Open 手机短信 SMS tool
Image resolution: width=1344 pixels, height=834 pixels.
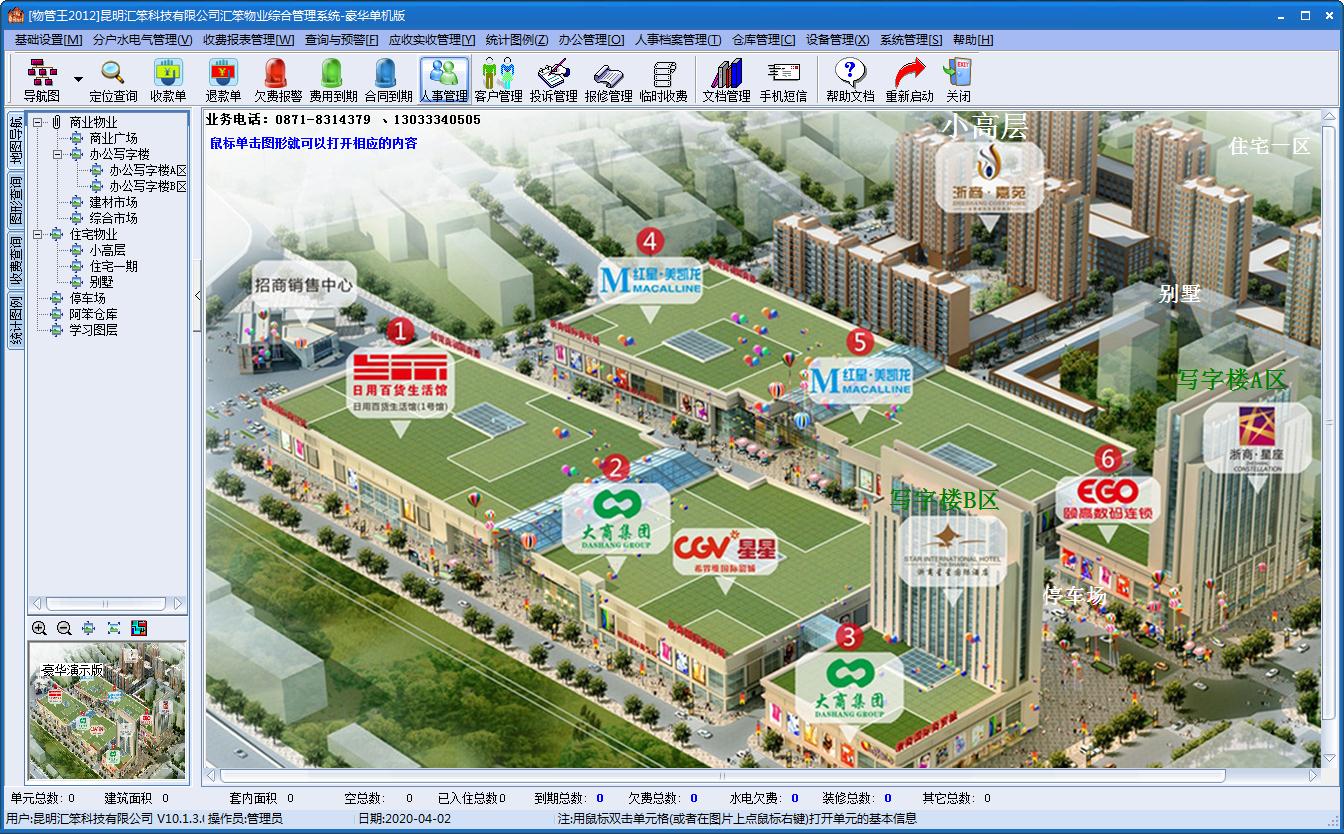783,80
